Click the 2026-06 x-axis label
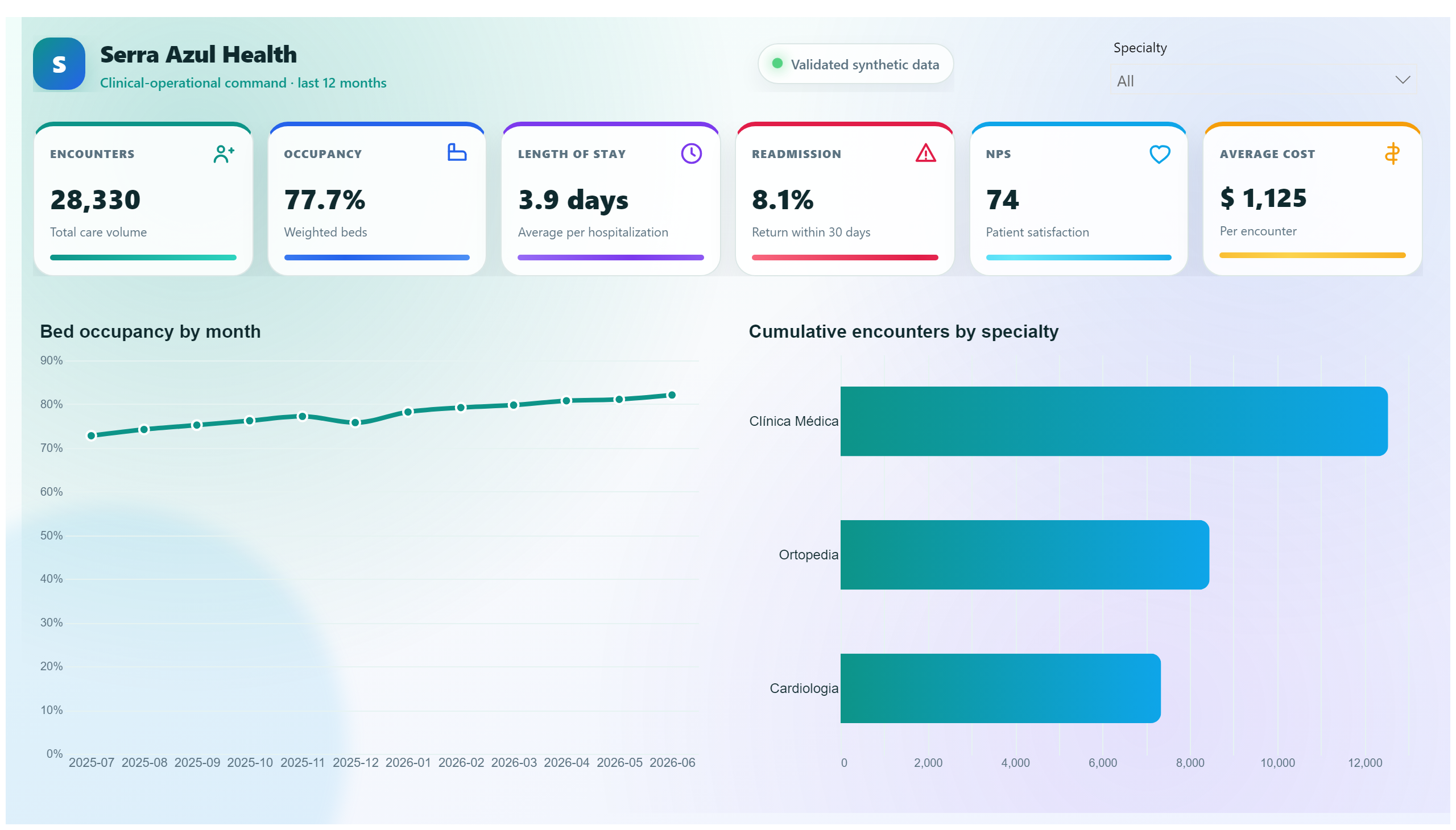Screen dimensions: 1456x830 672,762
